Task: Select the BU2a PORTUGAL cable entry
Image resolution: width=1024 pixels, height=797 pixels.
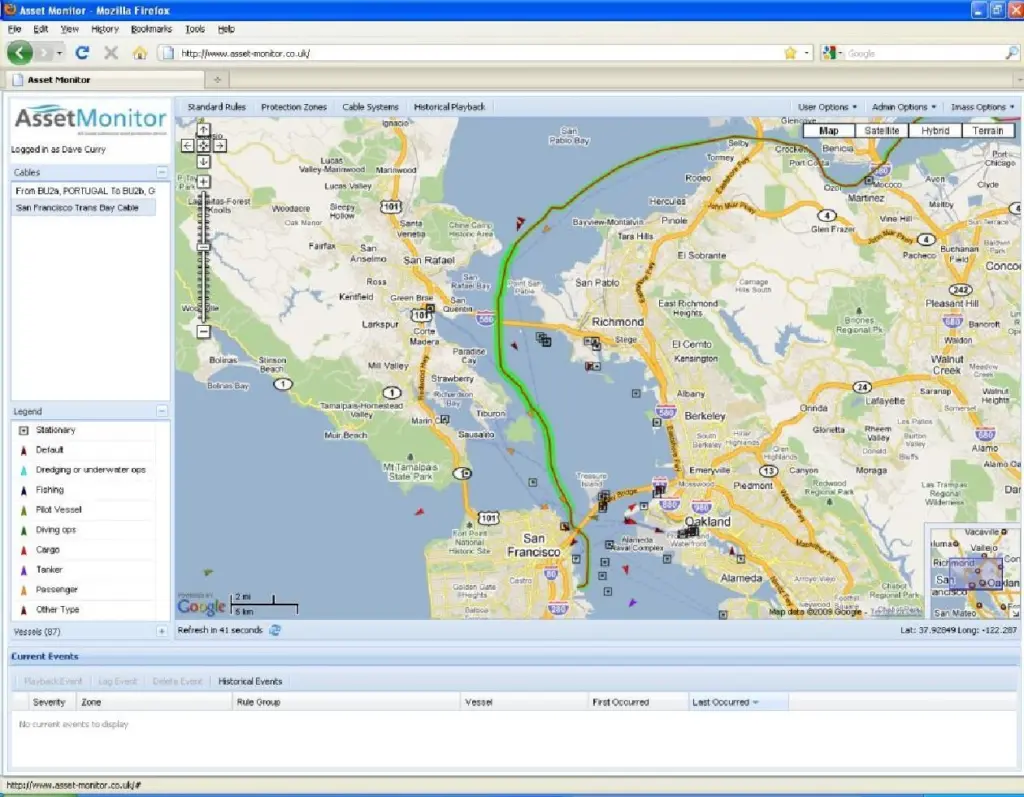Action: [84, 191]
